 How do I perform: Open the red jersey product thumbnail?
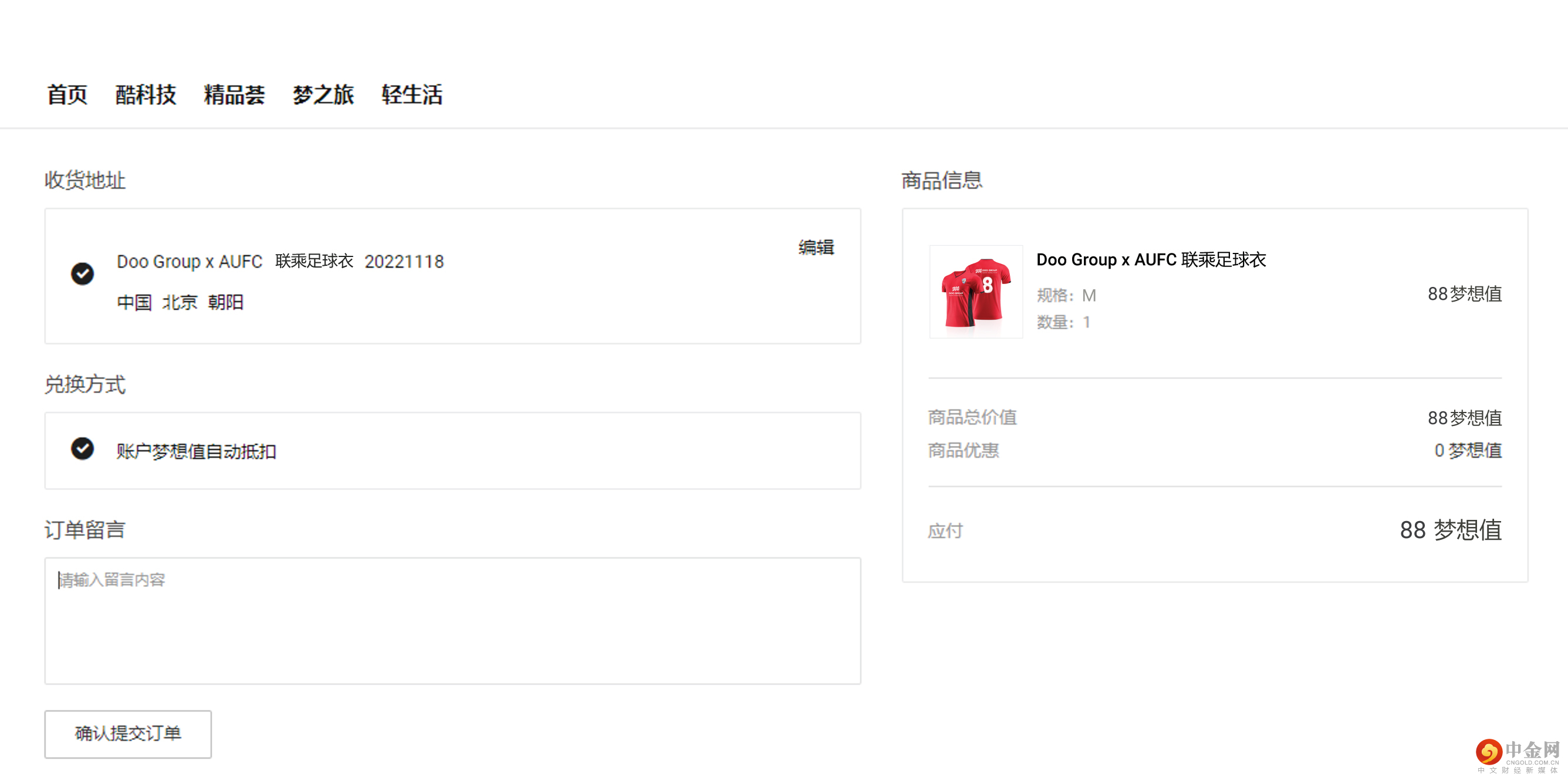pos(976,292)
